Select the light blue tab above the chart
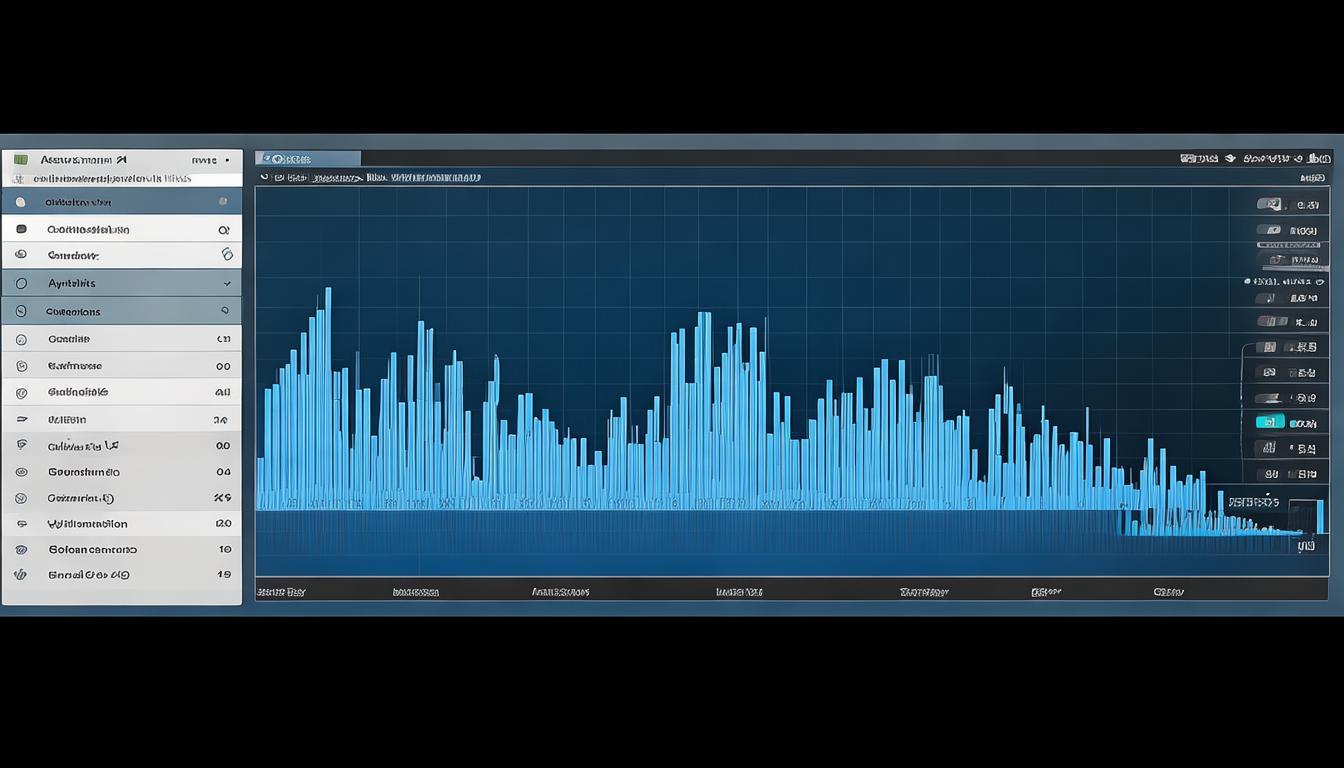This screenshot has width=1344, height=768. 307,159
